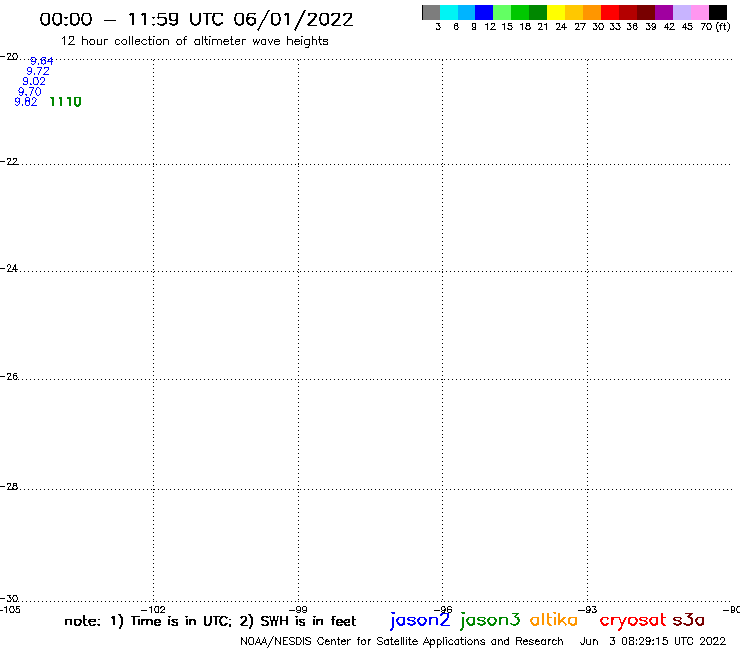Click the pink swatch in the color legend
This screenshot has height=650, width=740.
pyautogui.click(x=700, y=12)
